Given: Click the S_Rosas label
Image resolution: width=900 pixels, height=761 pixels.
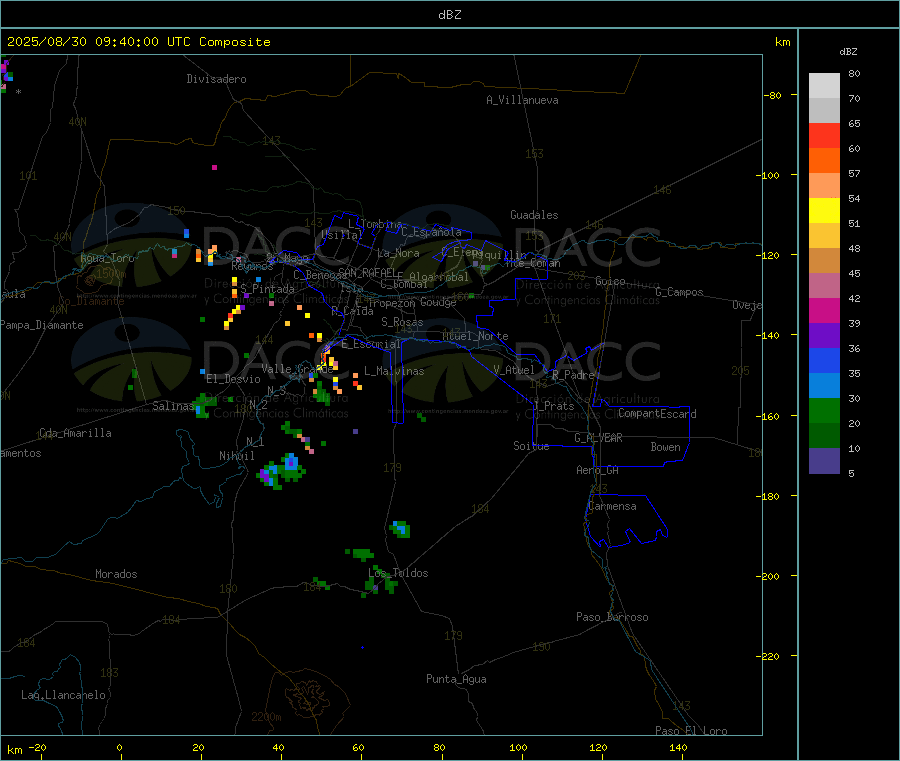Looking at the screenshot, I should (402, 322).
